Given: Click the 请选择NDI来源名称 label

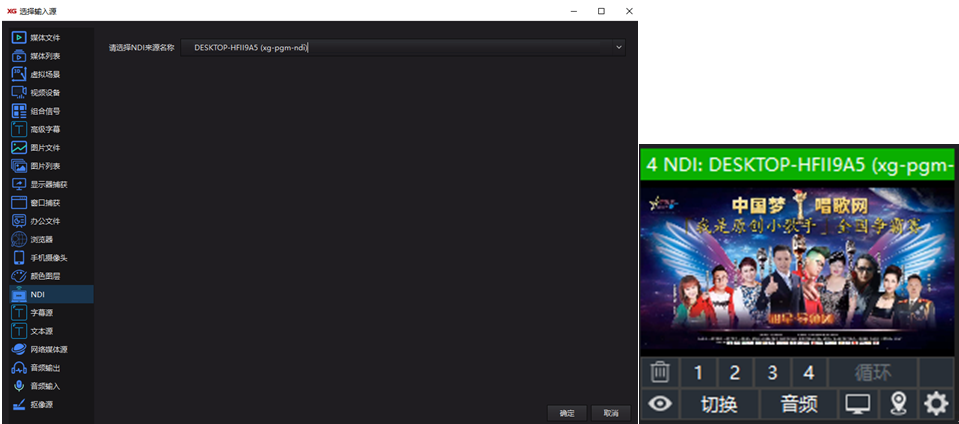Looking at the screenshot, I should click(x=141, y=47).
